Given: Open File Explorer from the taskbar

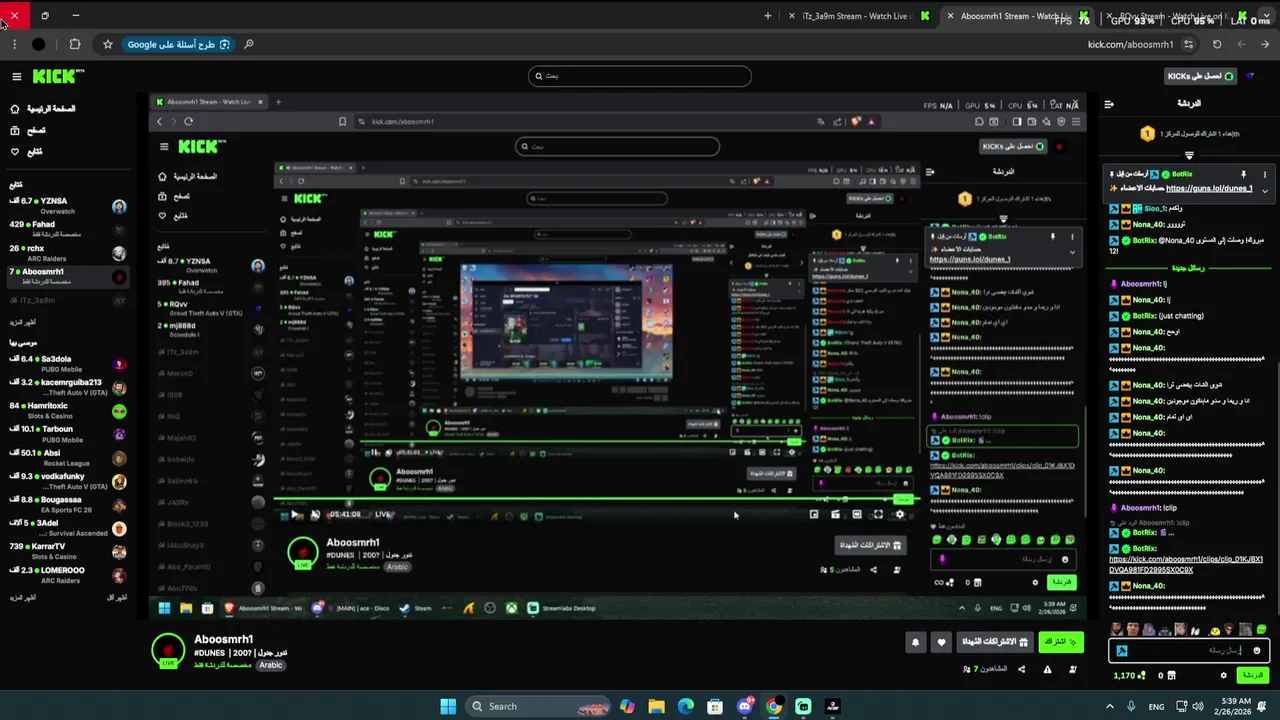Looking at the screenshot, I should coord(656,706).
